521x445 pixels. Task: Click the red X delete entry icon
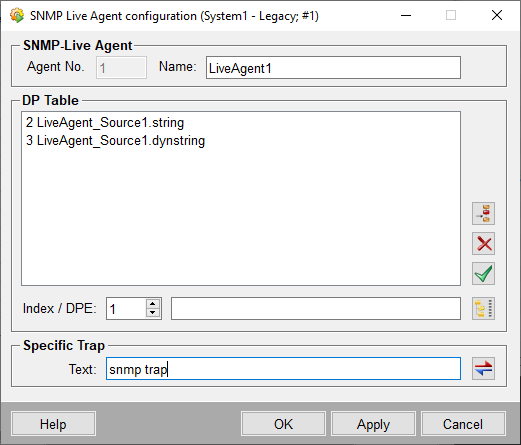(483, 244)
